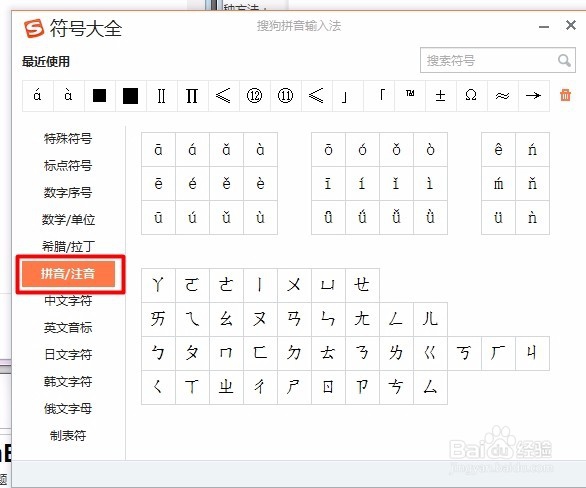Insert recent Ω symbol
This screenshot has width=586, height=488.
tap(472, 96)
